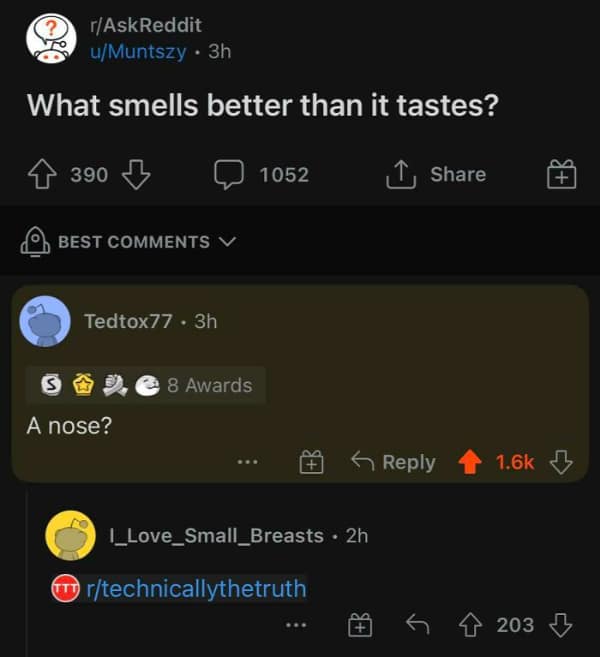The height and width of the screenshot is (657, 600).
Task: Open more options on Tedtox77's comment
Action: pos(248,462)
